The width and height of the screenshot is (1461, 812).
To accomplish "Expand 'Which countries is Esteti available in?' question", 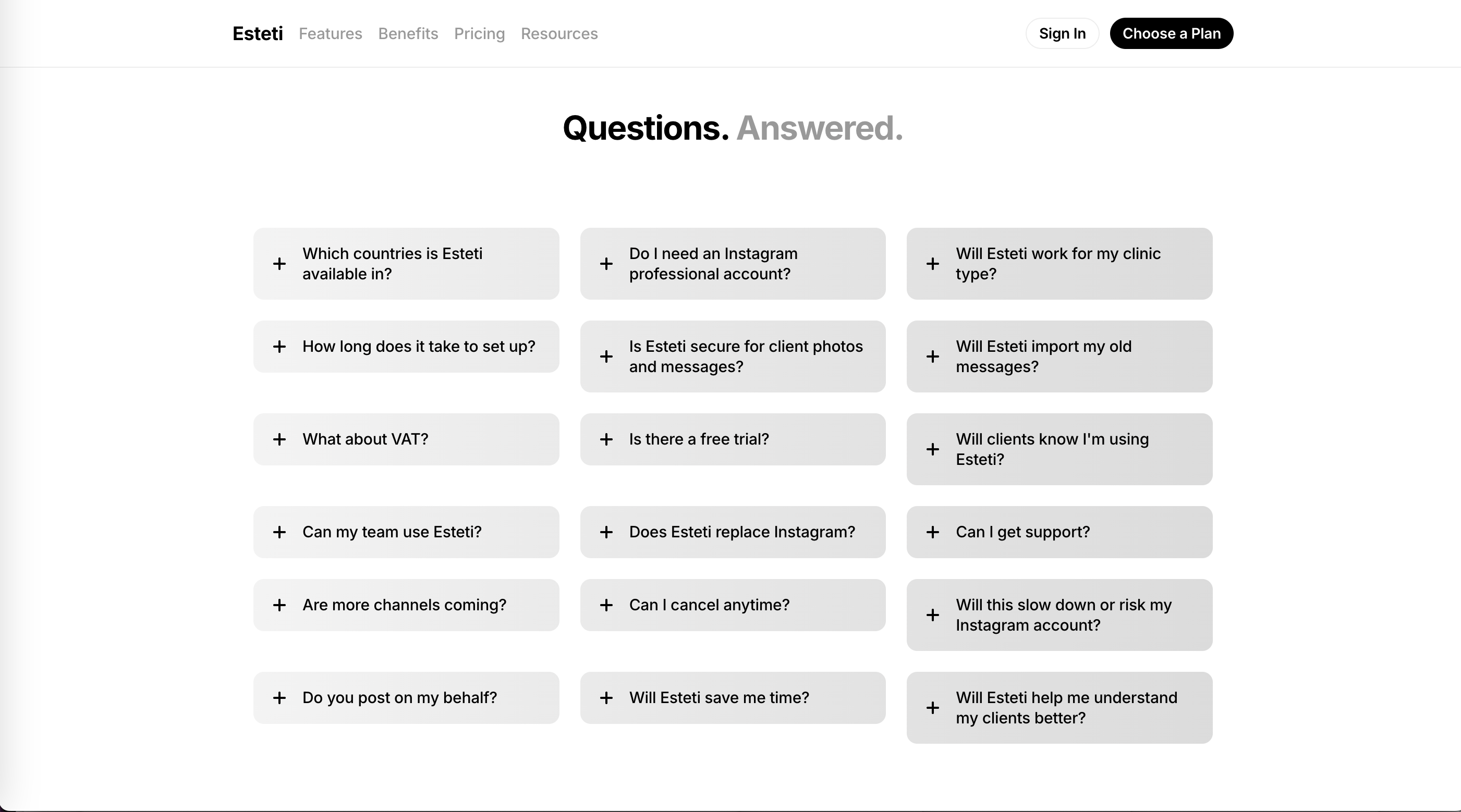I will (x=406, y=264).
